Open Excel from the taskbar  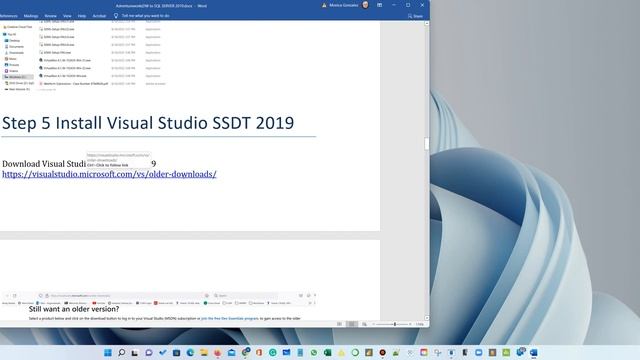[x=327, y=352]
